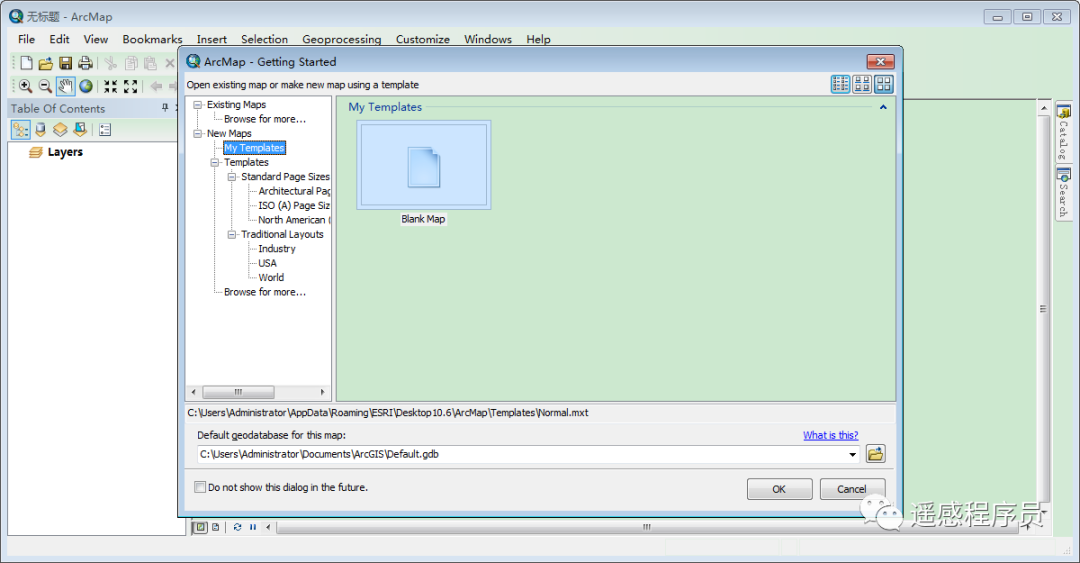Open the Edit menu
The image size is (1080, 563).
59,39
